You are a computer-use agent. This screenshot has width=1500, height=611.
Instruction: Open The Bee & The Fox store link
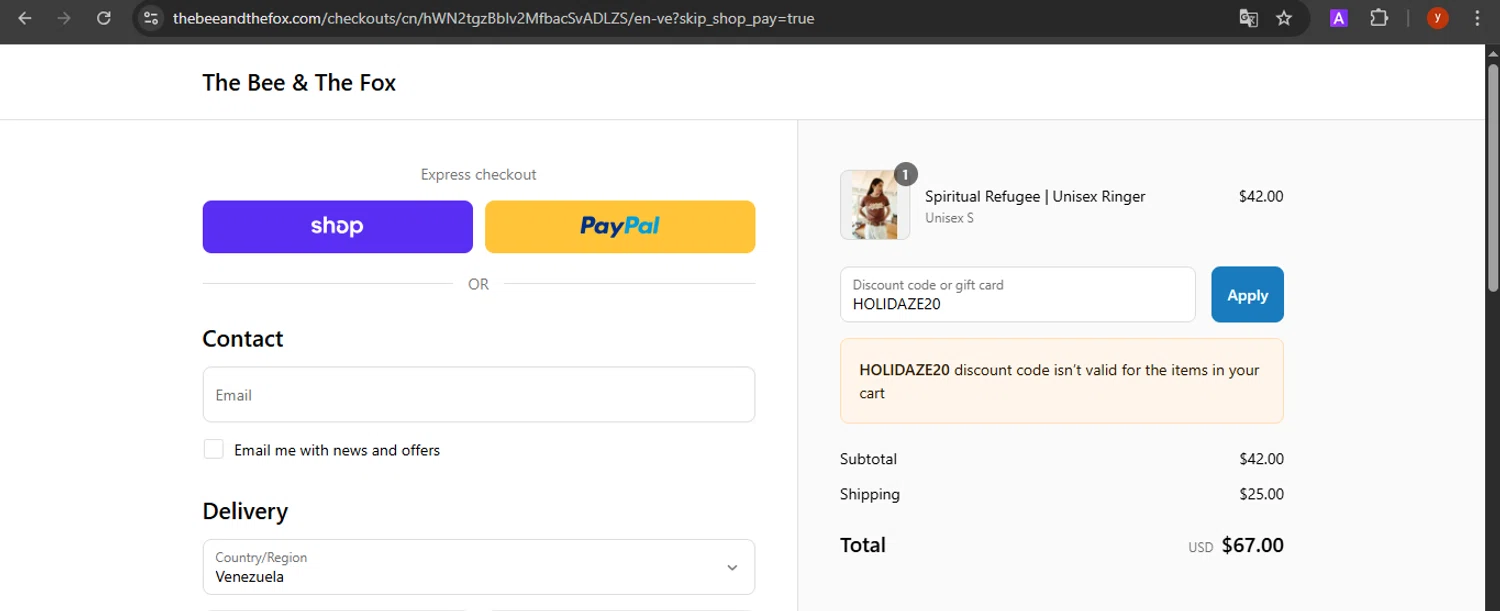pyautogui.click(x=299, y=82)
